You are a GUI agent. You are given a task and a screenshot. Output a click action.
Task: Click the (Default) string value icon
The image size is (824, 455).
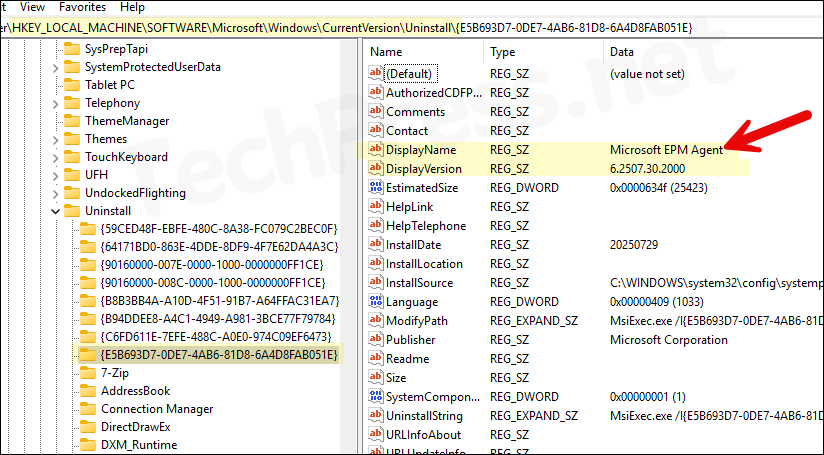(375, 73)
